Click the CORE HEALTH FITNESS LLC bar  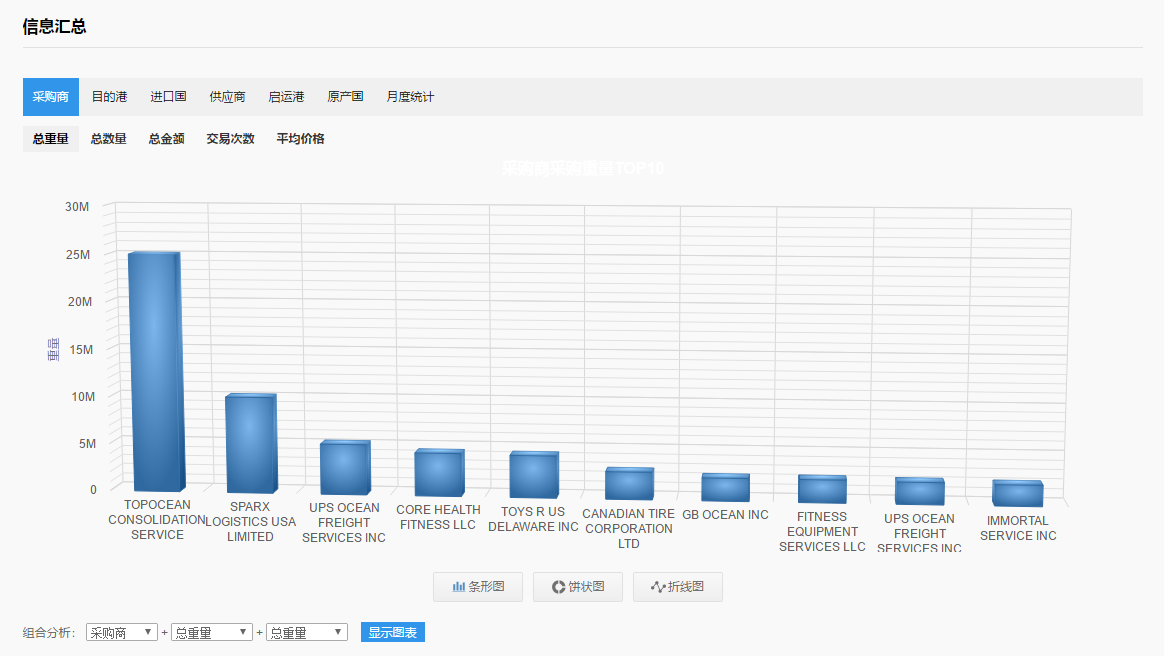point(439,473)
